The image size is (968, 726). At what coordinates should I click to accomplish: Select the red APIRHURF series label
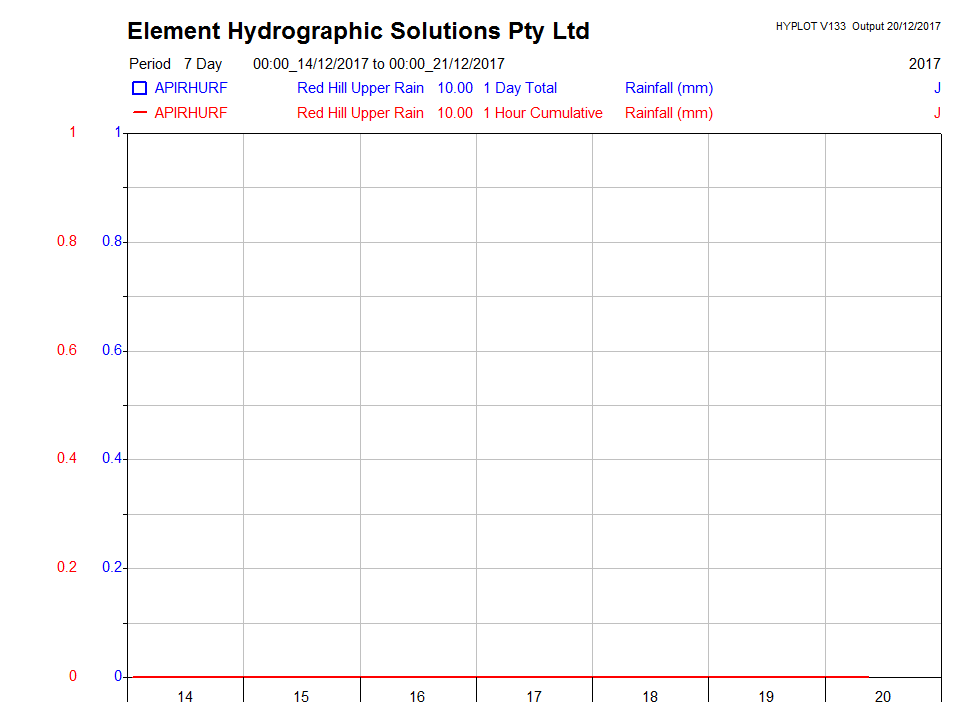point(191,113)
